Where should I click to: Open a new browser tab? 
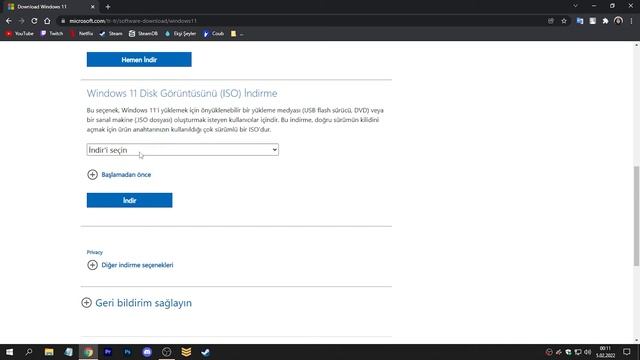(x=108, y=7)
